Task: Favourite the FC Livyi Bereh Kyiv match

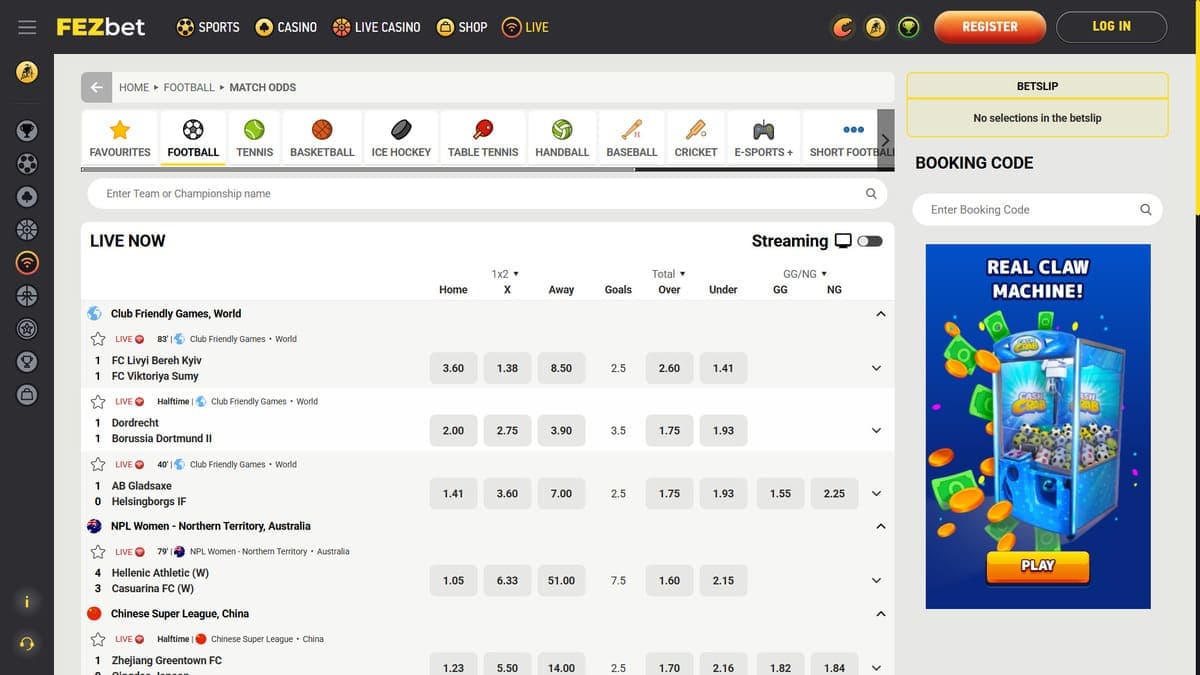Action: pos(98,339)
